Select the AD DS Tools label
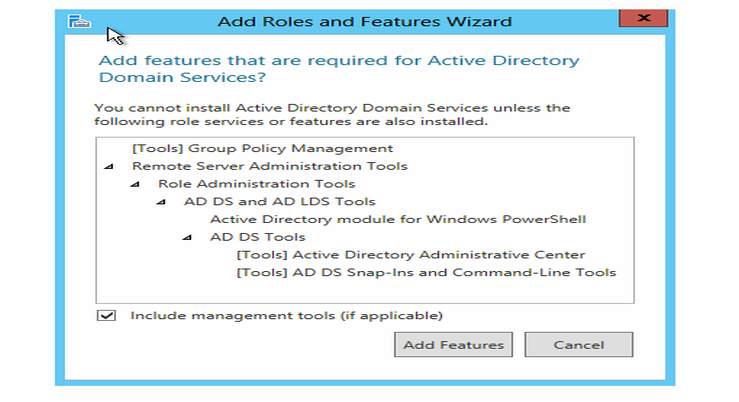The width and height of the screenshot is (739, 402). click(257, 237)
